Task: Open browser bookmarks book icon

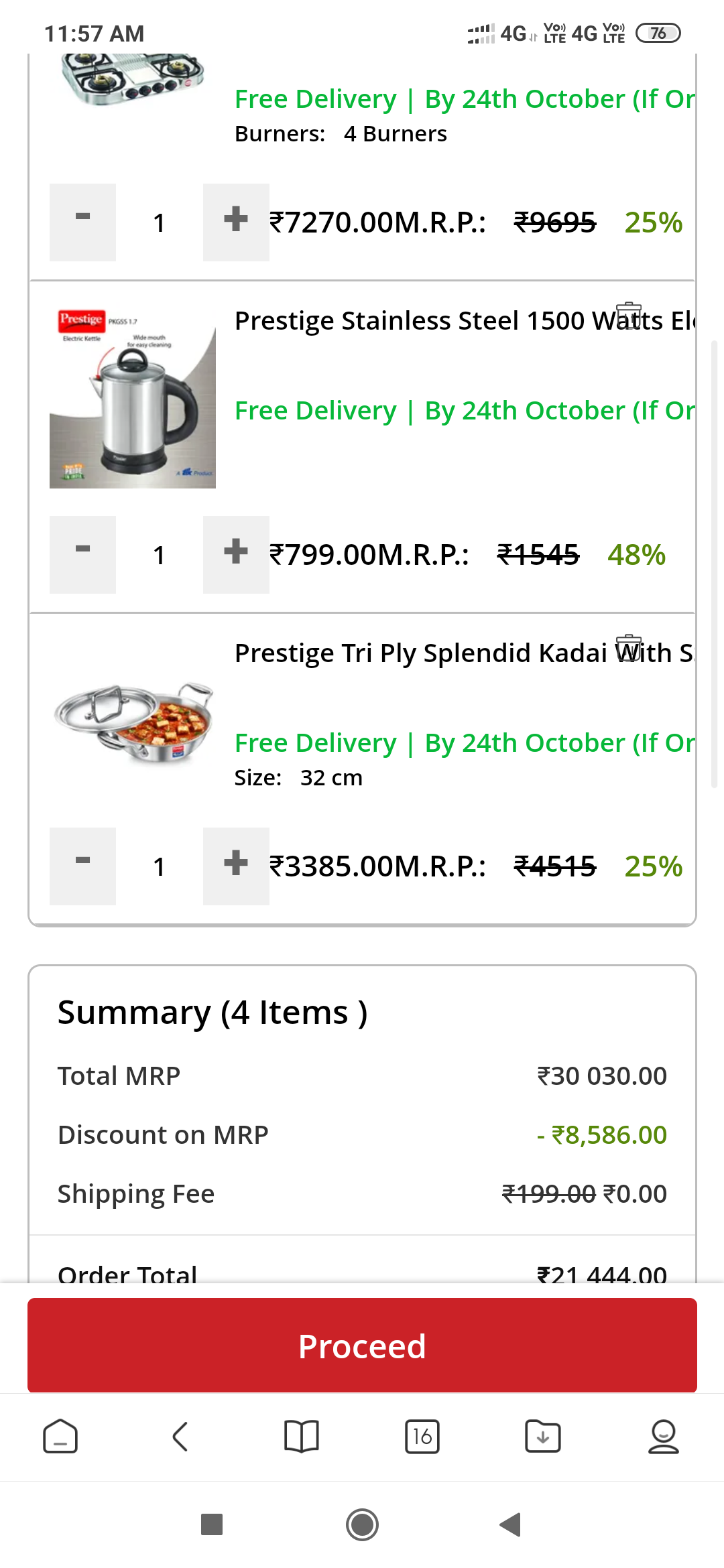Action: tap(302, 1437)
